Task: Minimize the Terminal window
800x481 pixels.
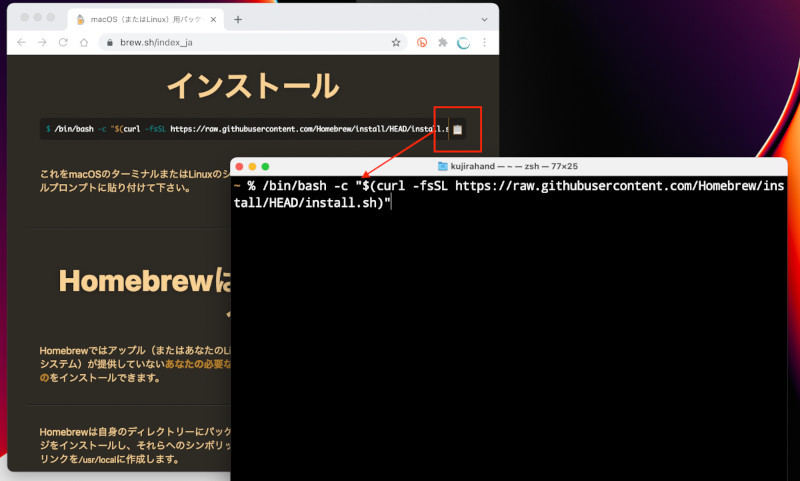Action: [252, 167]
